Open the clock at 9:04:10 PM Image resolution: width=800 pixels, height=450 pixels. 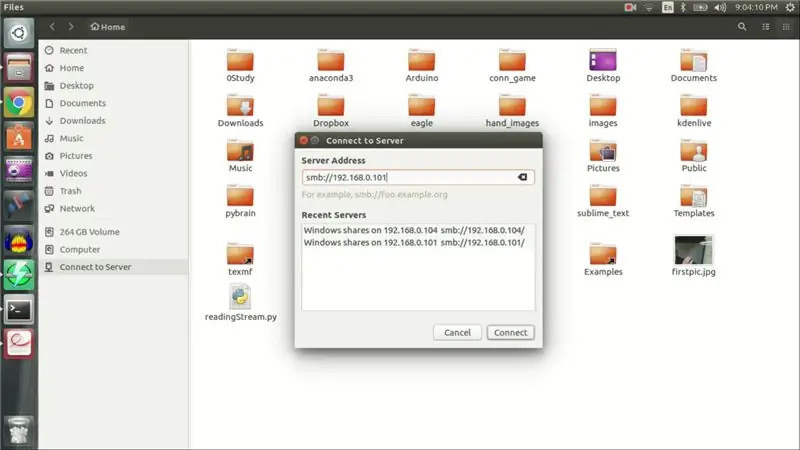pyautogui.click(x=756, y=7)
